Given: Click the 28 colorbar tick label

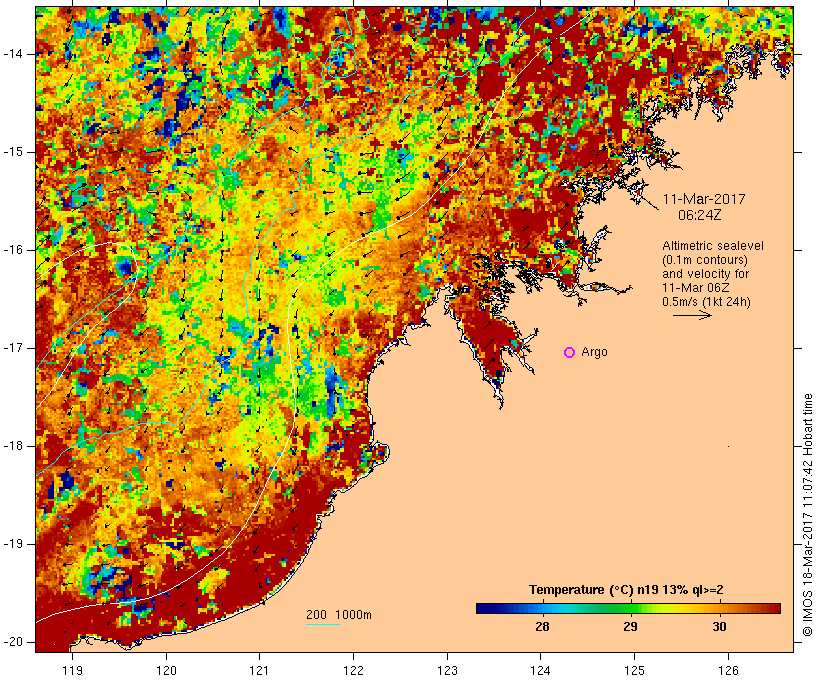Looking at the screenshot, I should click(x=542, y=627).
